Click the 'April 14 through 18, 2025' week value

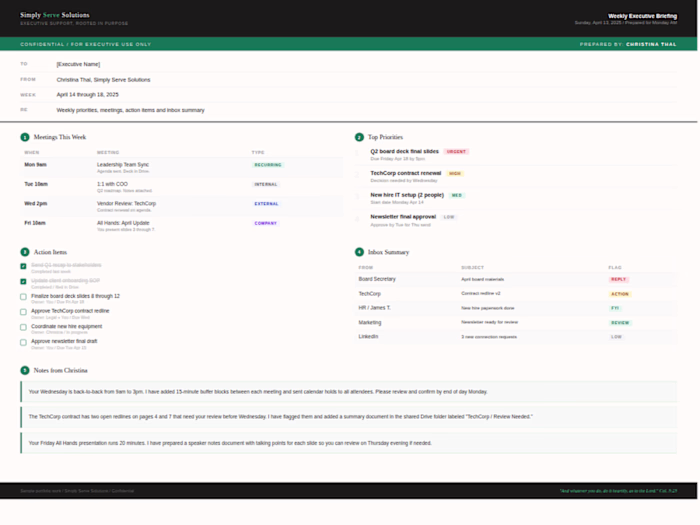88,95
